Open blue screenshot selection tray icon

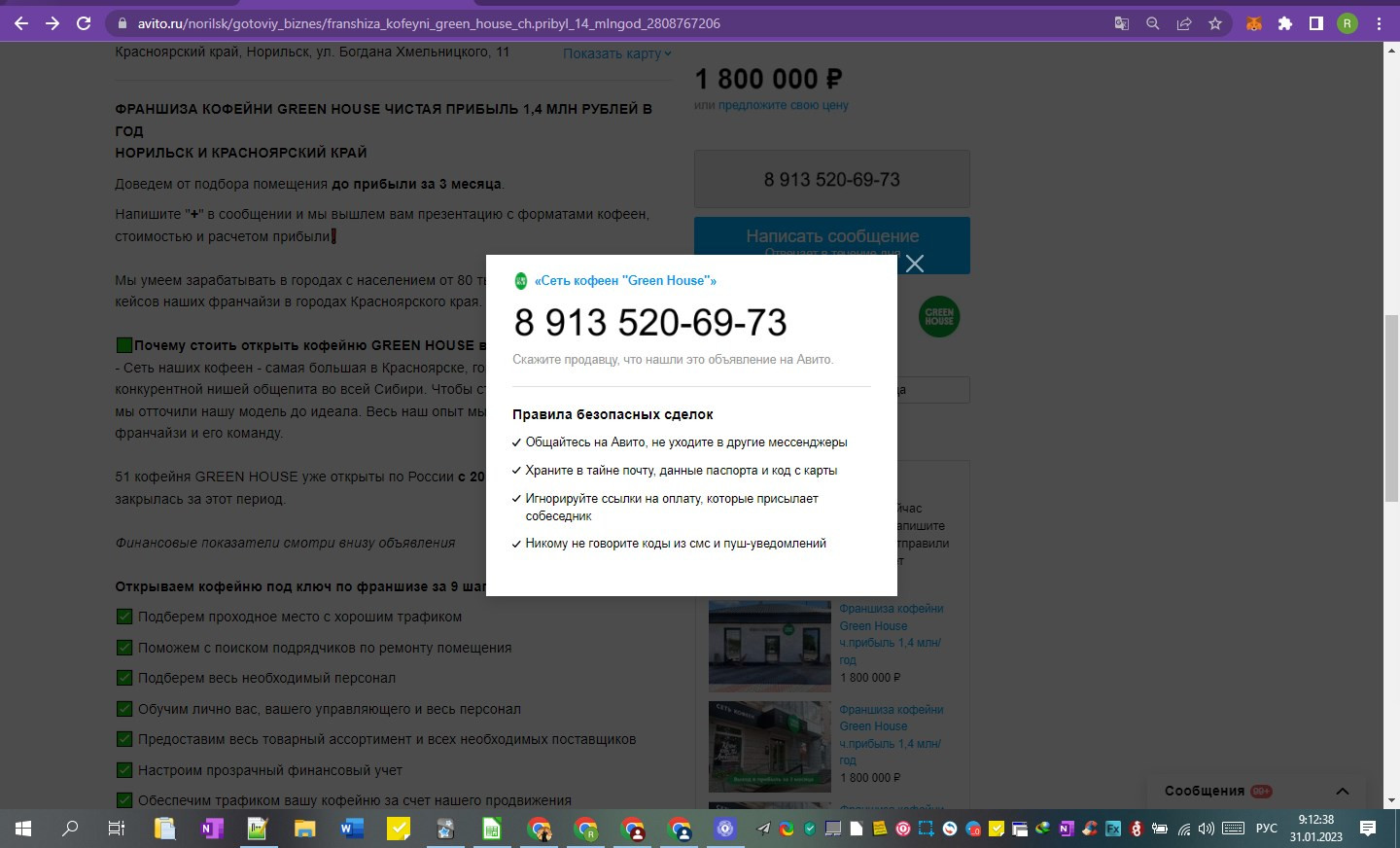pos(927,829)
